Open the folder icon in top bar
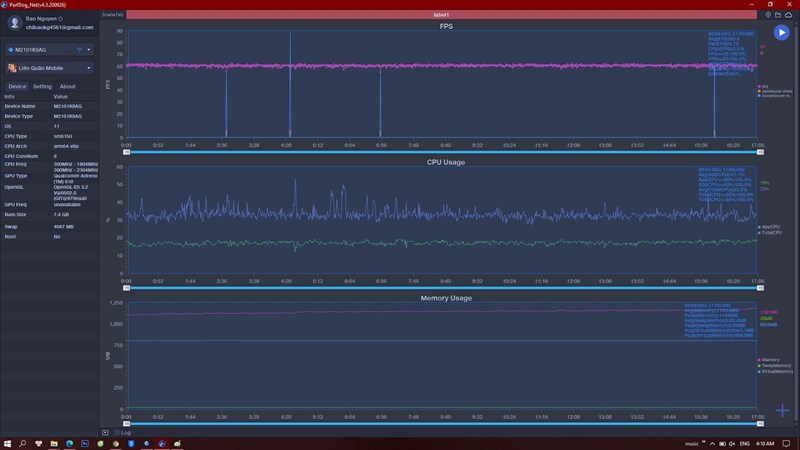 (778, 15)
